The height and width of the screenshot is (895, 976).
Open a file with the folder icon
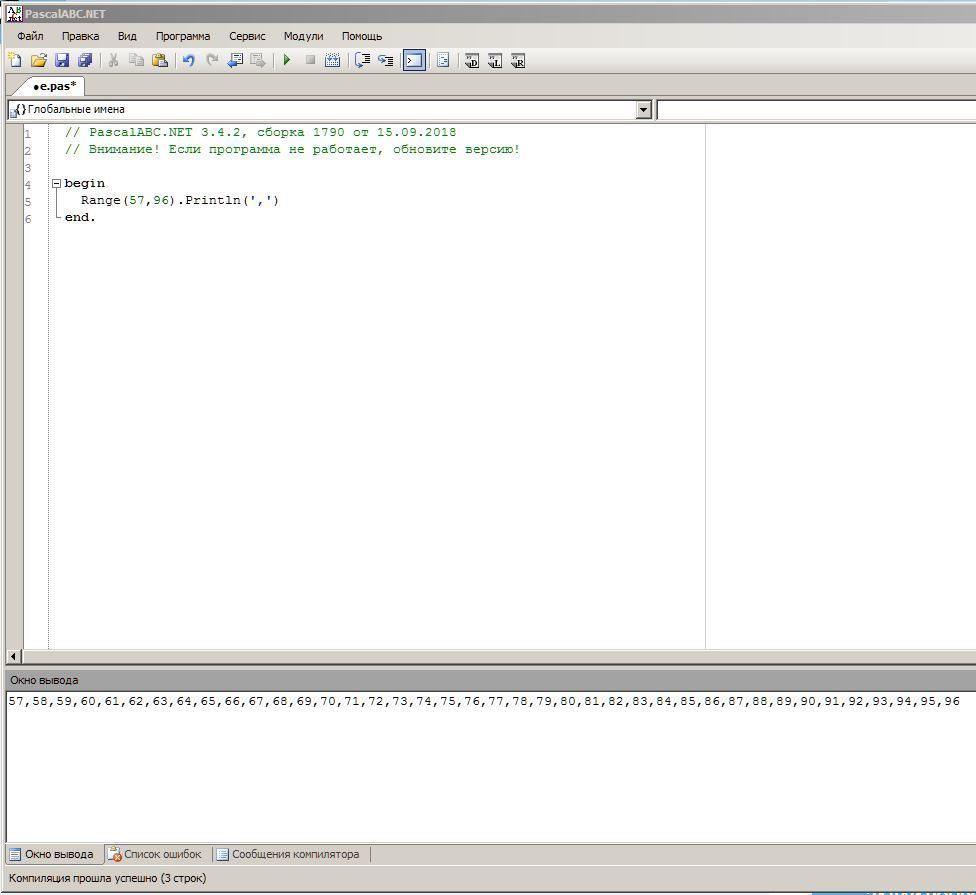click(39, 60)
